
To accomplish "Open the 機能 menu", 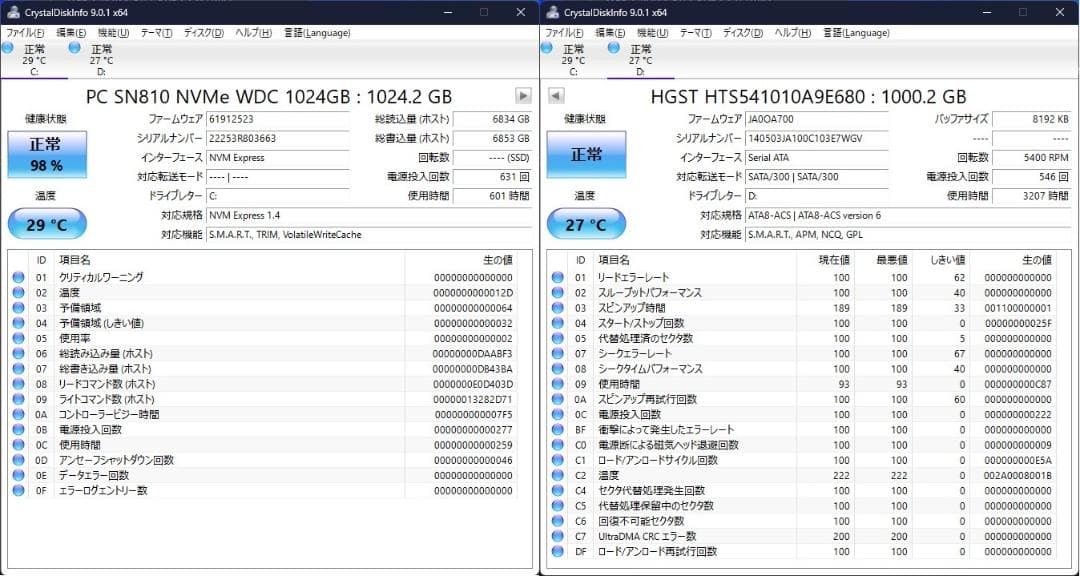I will (113, 31).
